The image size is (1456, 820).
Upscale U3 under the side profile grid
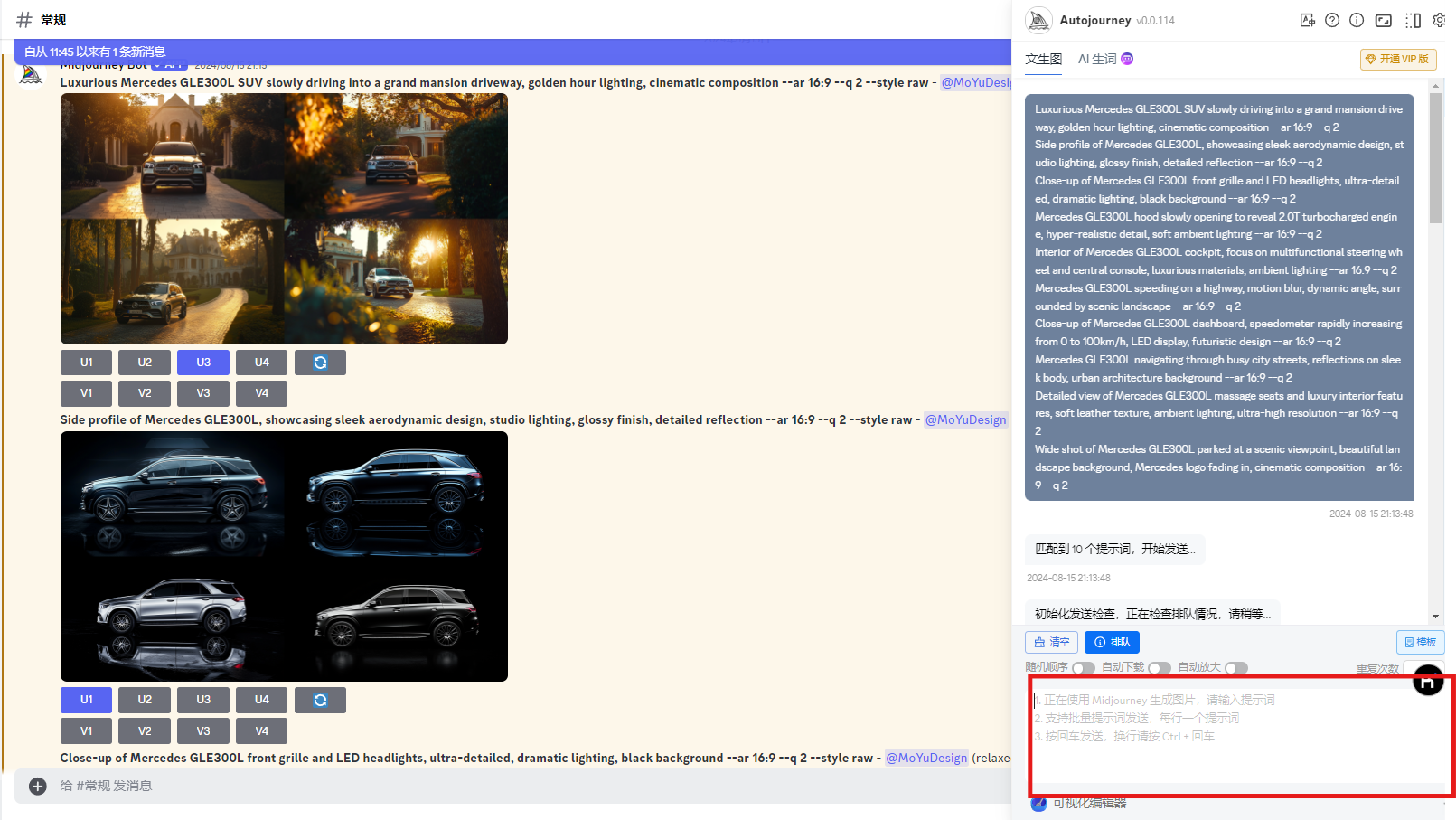tap(203, 700)
